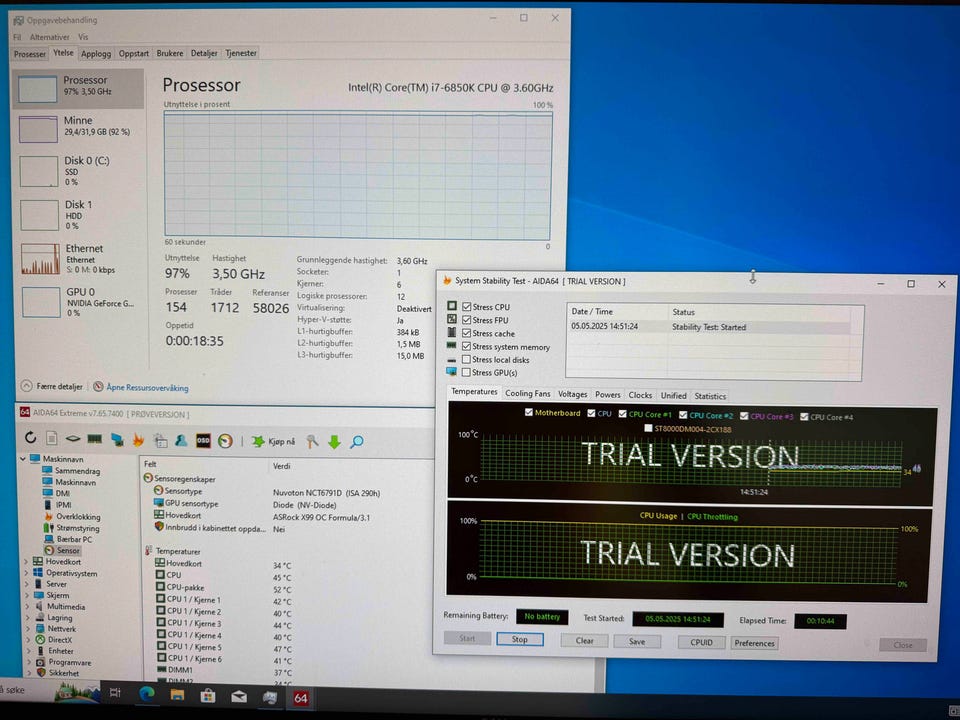
Task: Toggle the Motherboard graph checkbox
Action: coord(529,413)
